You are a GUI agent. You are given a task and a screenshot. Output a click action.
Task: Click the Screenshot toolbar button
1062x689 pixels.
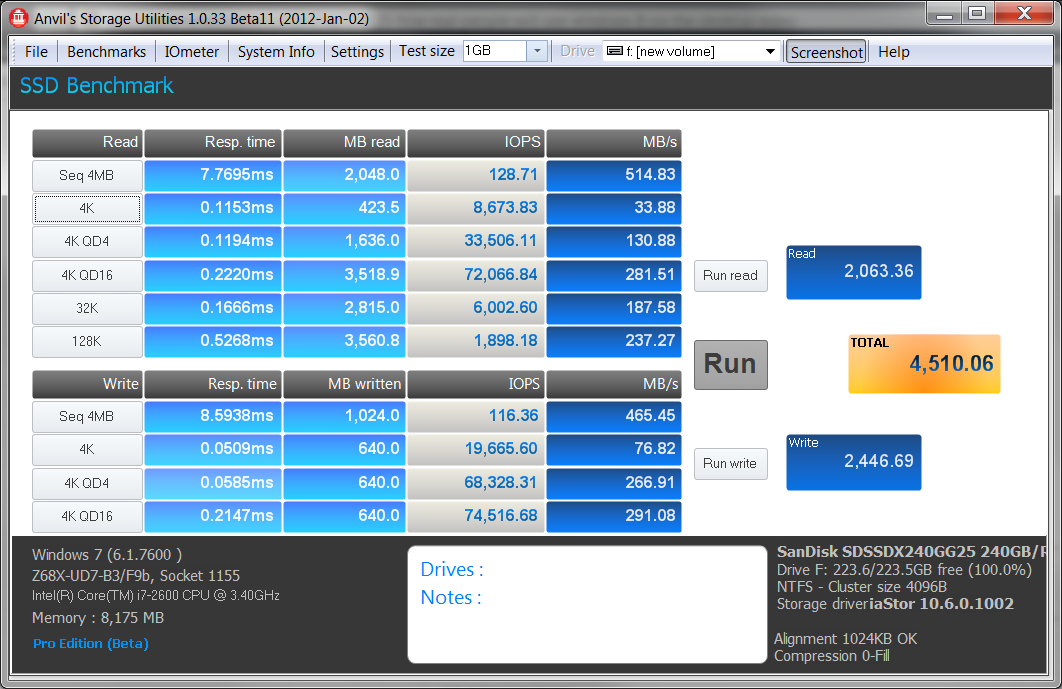pos(826,52)
